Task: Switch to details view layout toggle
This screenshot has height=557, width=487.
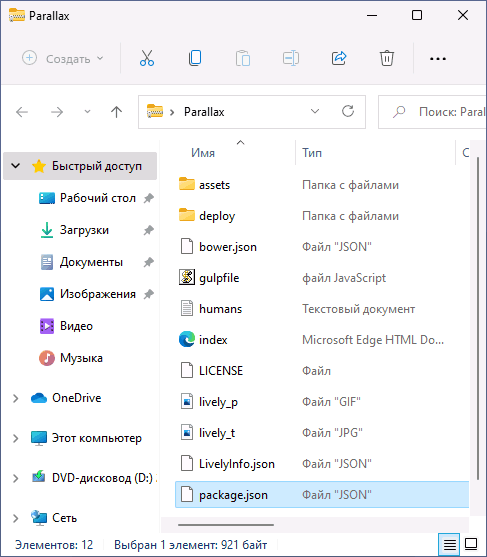Action: 449,544
